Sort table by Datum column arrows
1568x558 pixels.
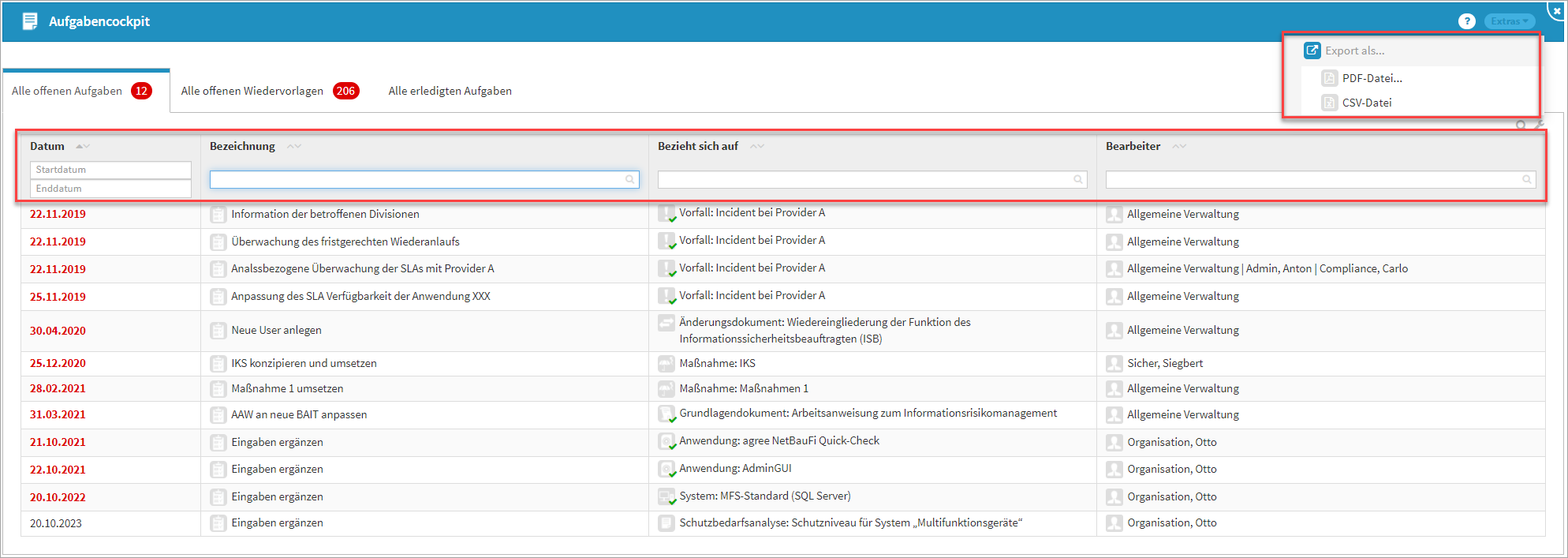point(83,147)
